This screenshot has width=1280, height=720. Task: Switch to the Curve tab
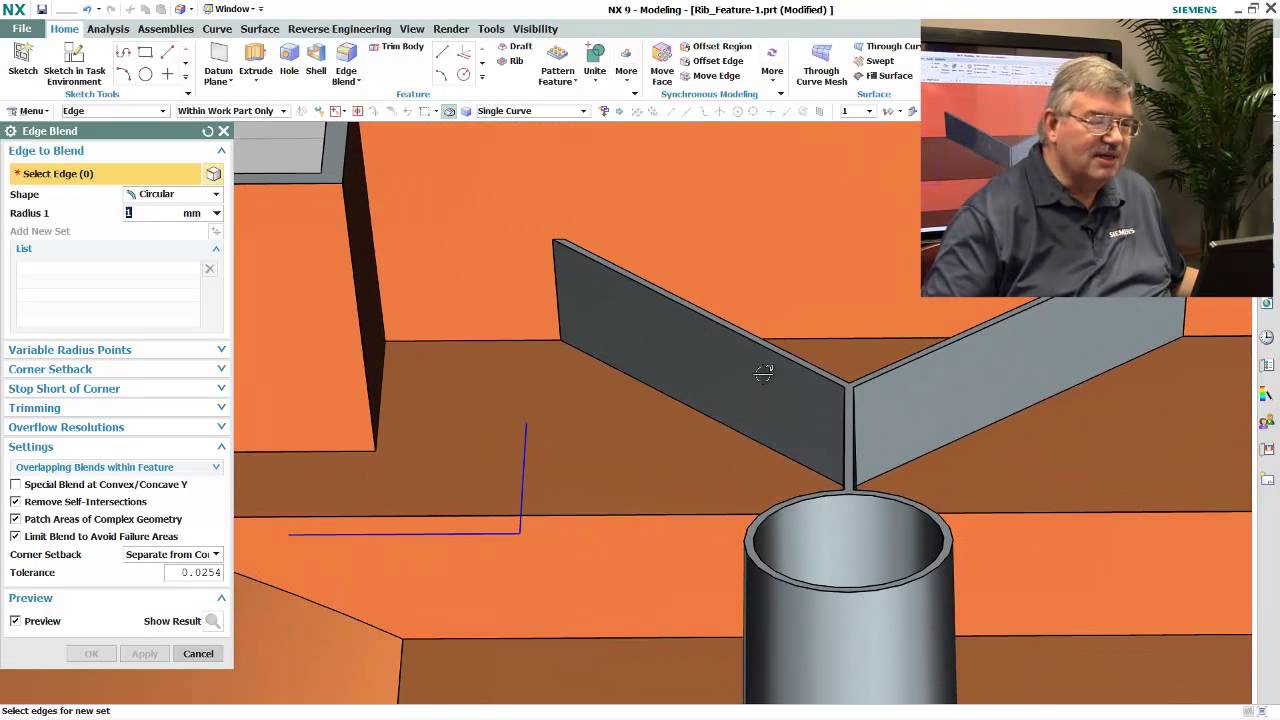[x=217, y=29]
